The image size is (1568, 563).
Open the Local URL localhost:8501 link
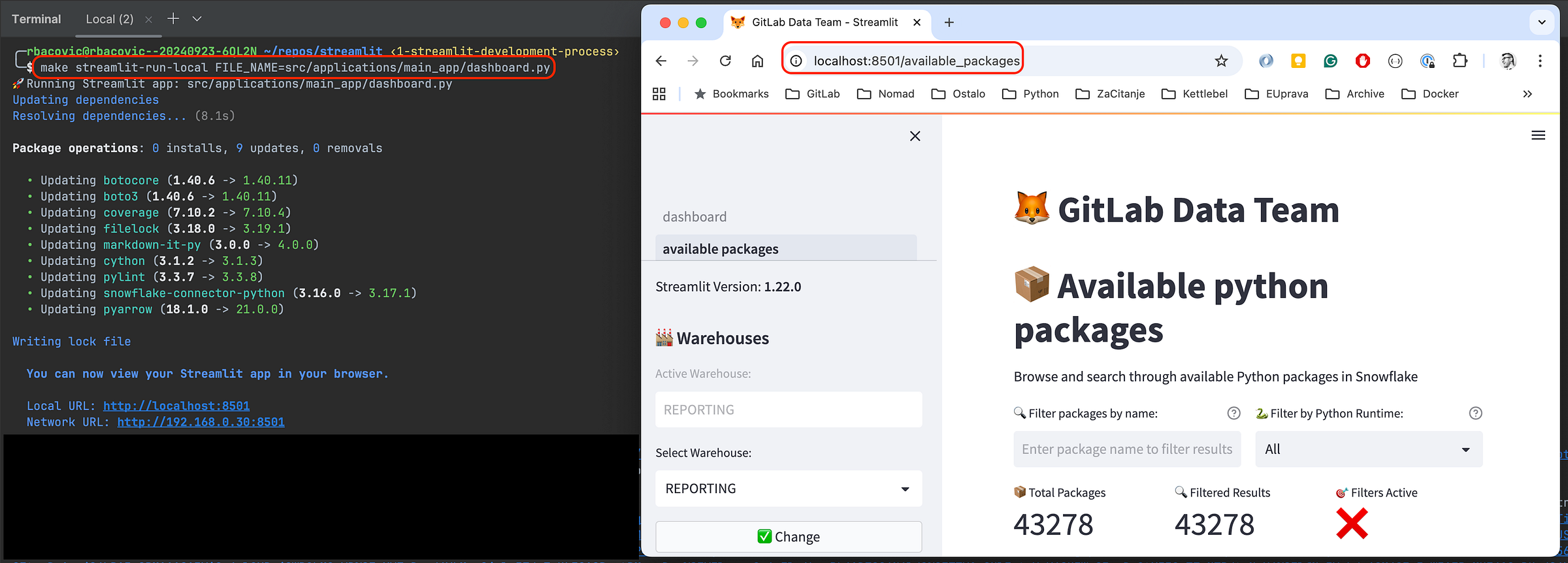pyautogui.click(x=176, y=406)
